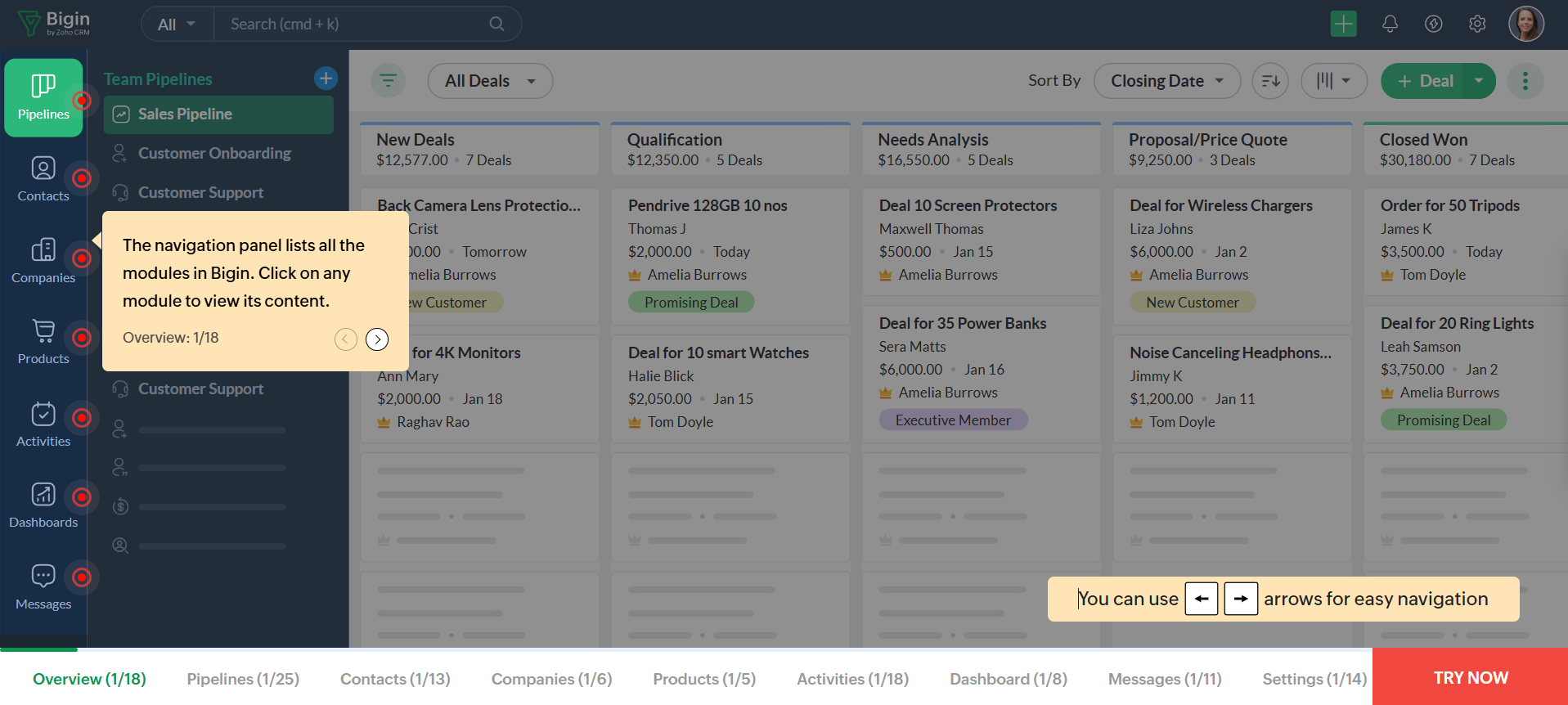Open the Contacts module in sidebar
Screen dimensions: 1568x705
pos(43,179)
